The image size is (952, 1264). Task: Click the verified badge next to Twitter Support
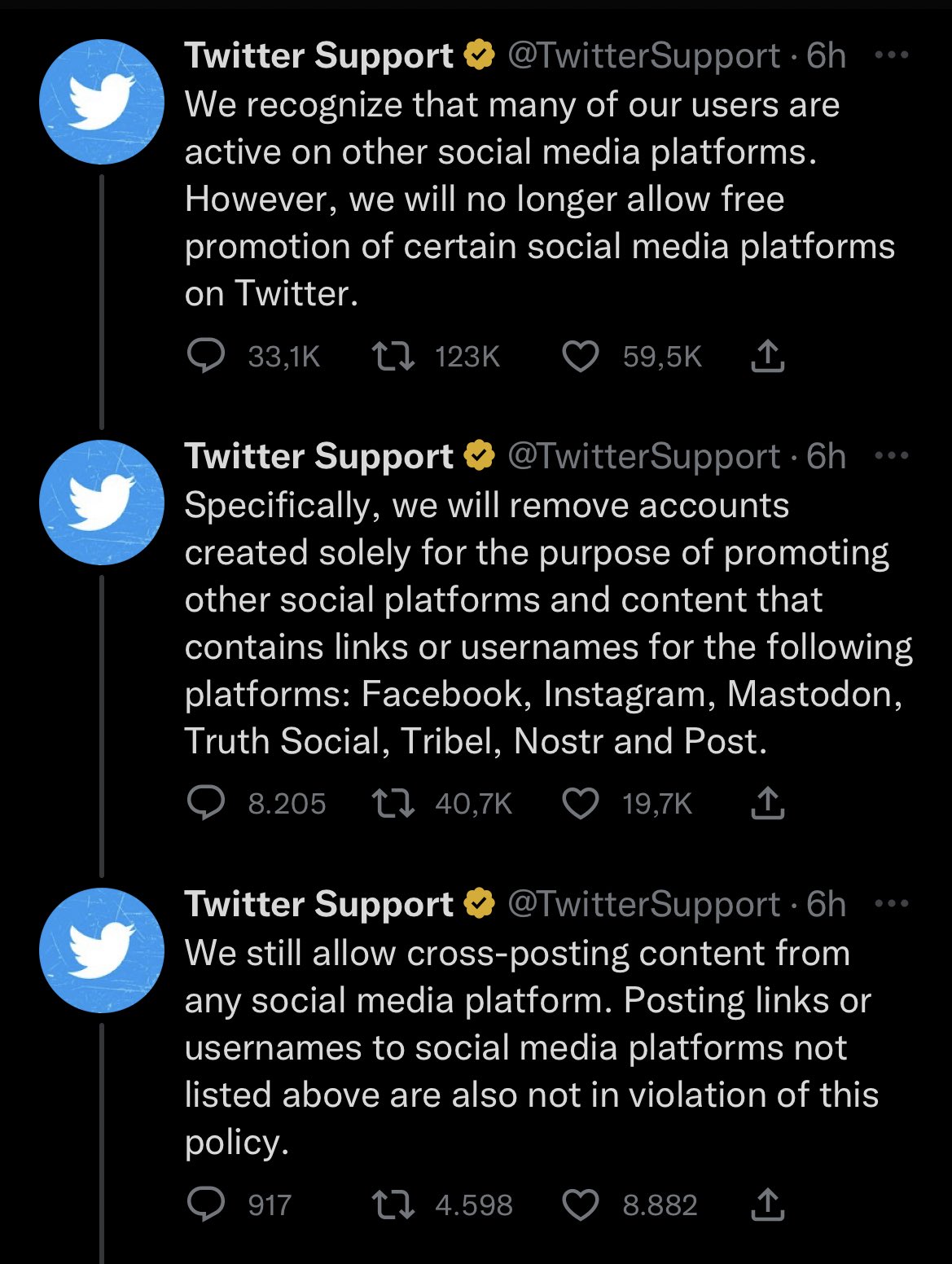point(479,55)
